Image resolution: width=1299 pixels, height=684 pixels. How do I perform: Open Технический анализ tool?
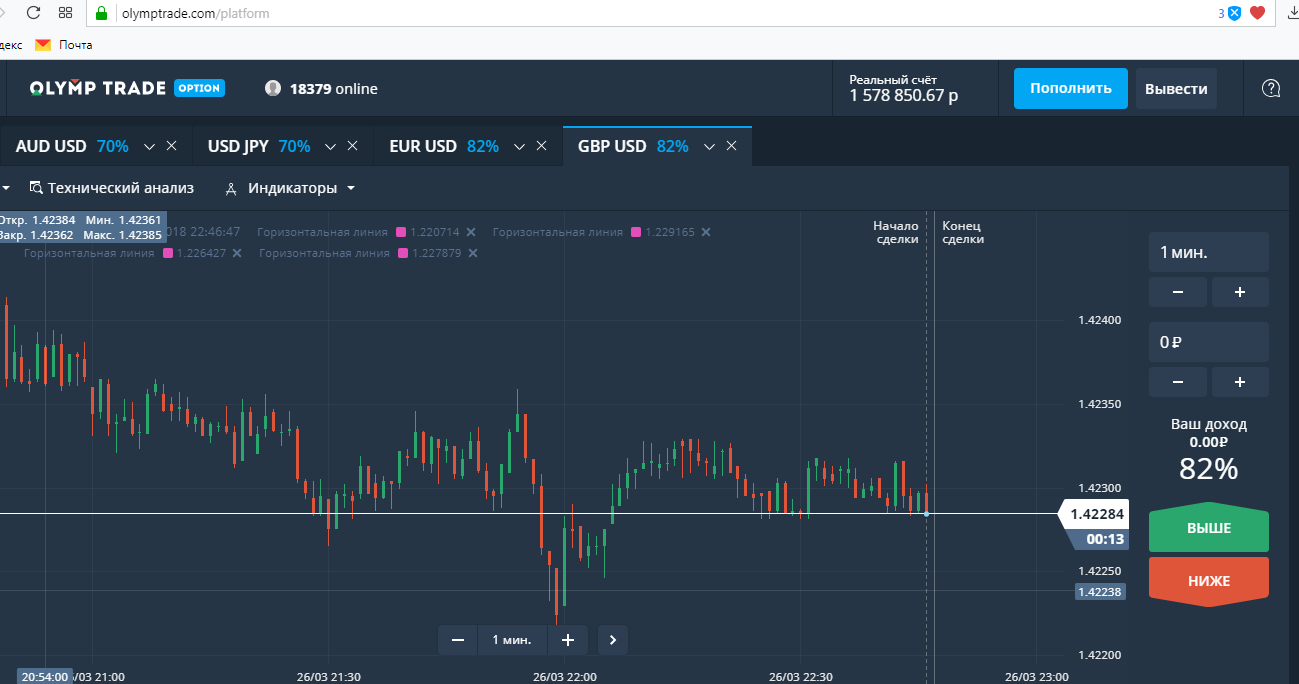[x=111, y=188]
